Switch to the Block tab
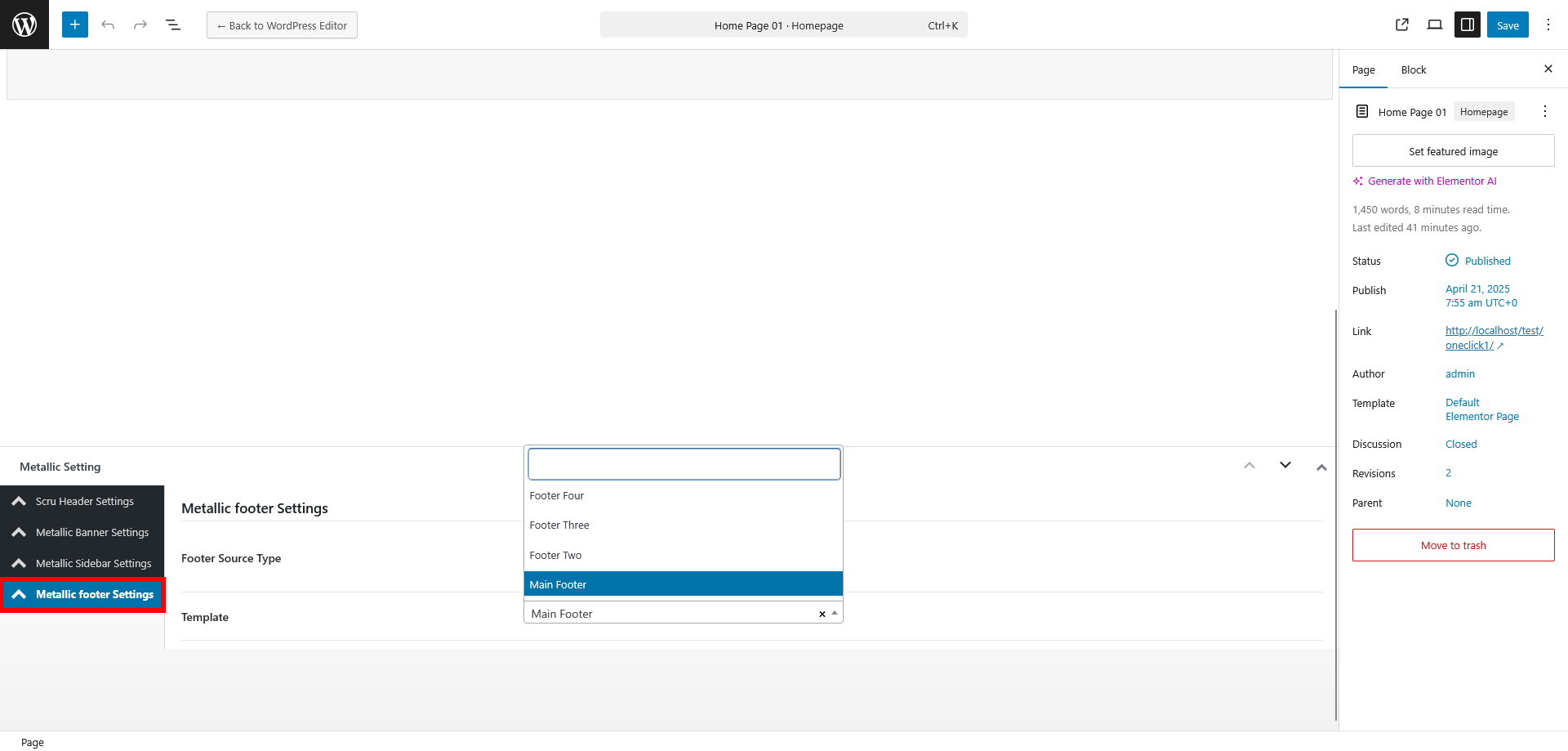 point(1413,70)
